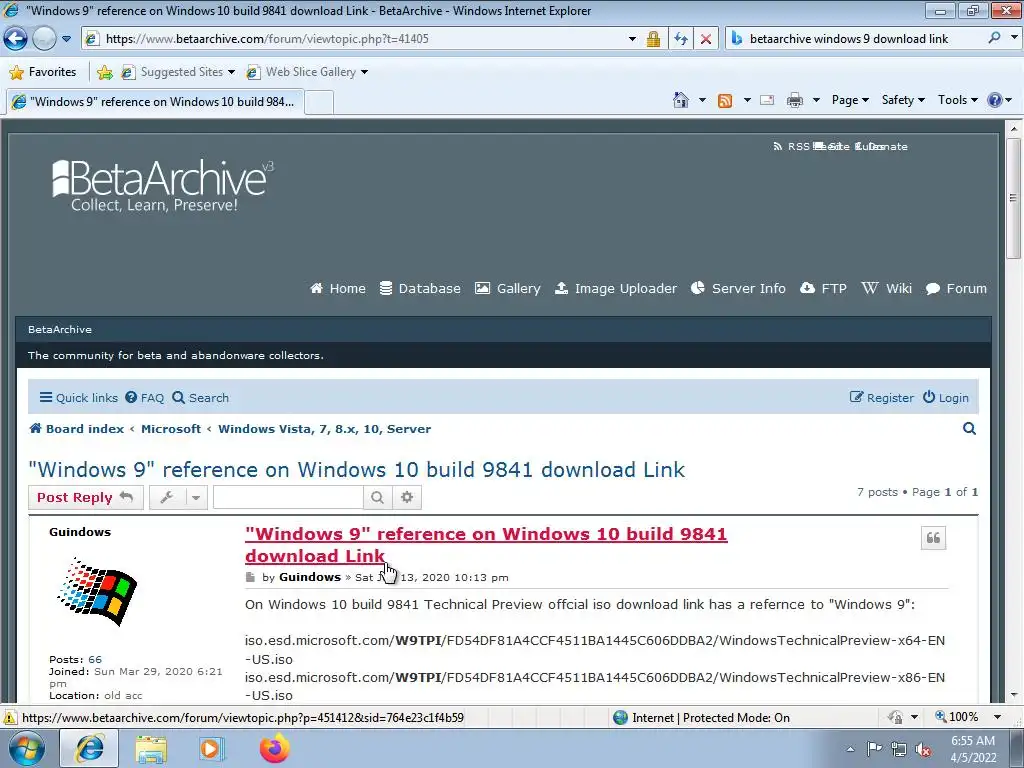This screenshot has width=1024, height=768.
Task: Go back with the browser Back arrow
Action: (15, 39)
